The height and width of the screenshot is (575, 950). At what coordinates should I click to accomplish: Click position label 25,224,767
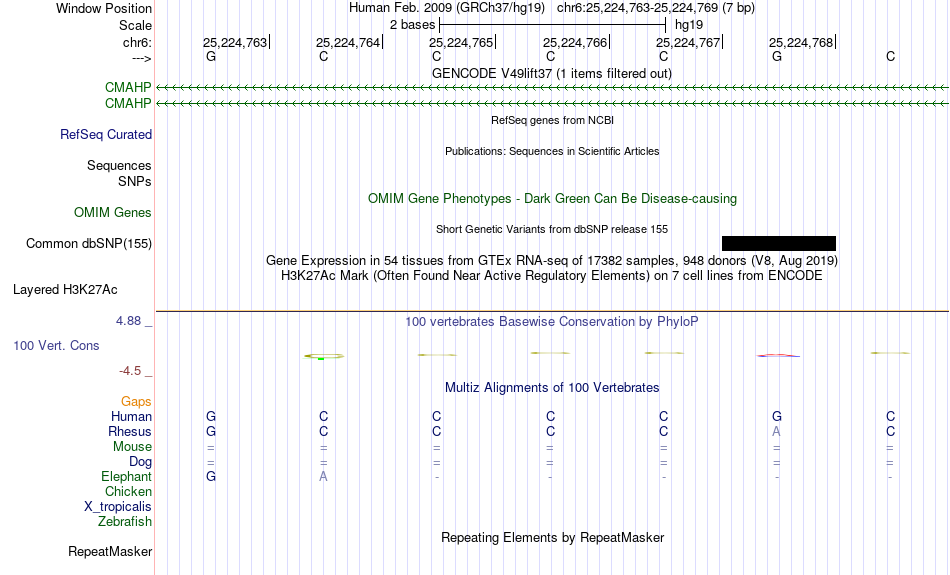tap(688, 42)
